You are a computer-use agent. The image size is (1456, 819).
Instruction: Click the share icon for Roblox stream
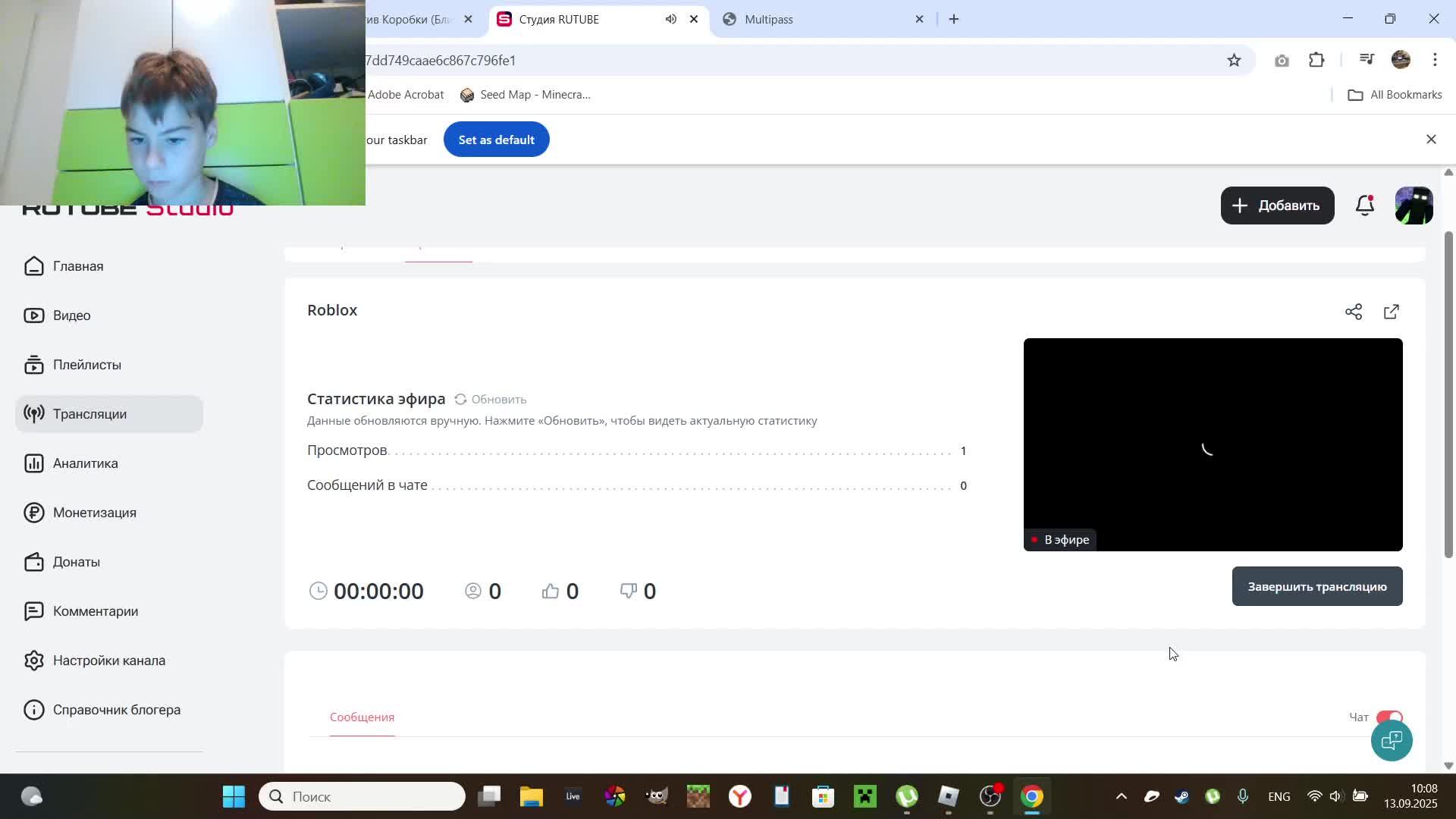tap(1354, 312)
